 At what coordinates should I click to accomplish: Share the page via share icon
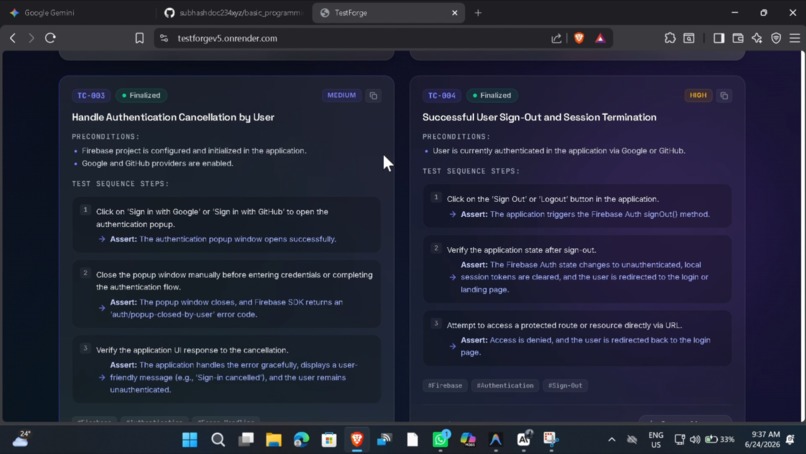tap(556, 38)
